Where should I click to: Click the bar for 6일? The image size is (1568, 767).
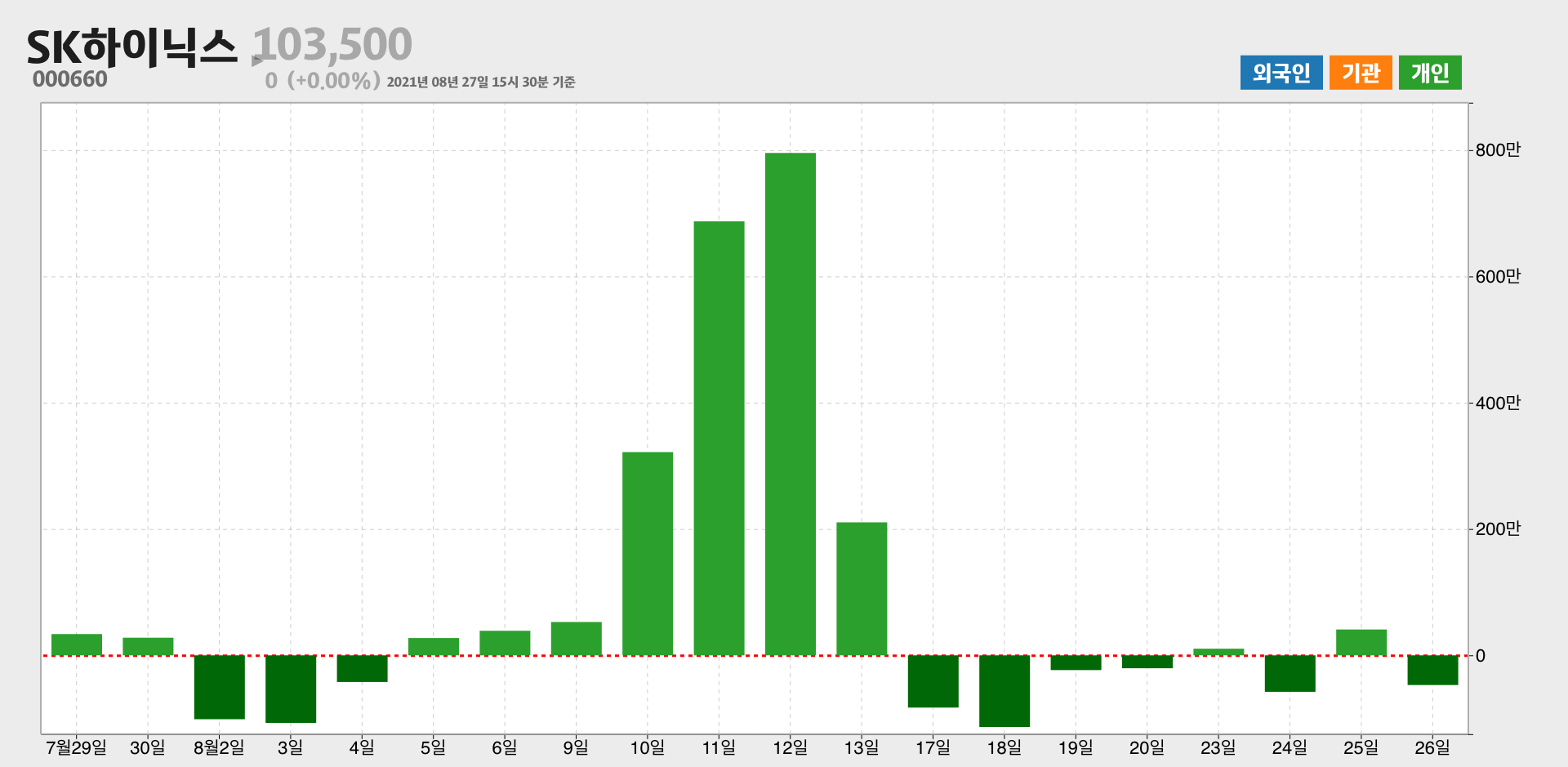click(x=505, y=643)
